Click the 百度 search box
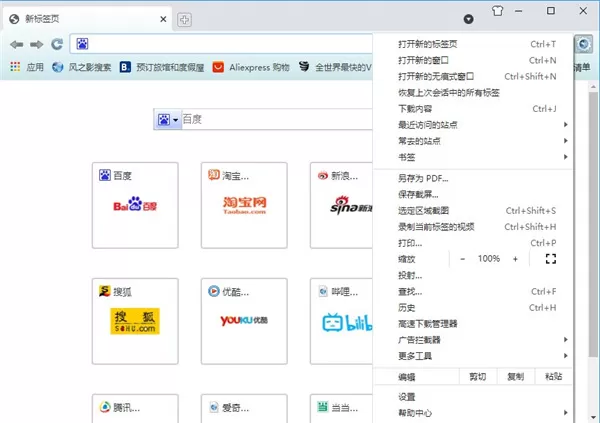Image resolution: width=600 pixels, height=423 pixels. coord(277,119)
